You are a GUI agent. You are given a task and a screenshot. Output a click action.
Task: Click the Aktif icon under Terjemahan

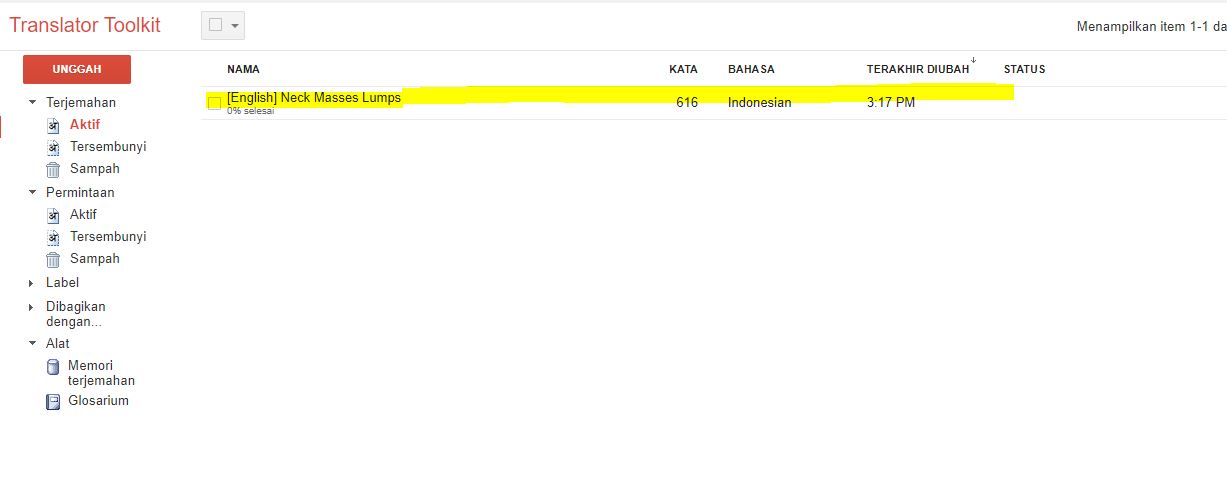coord(53,125)
